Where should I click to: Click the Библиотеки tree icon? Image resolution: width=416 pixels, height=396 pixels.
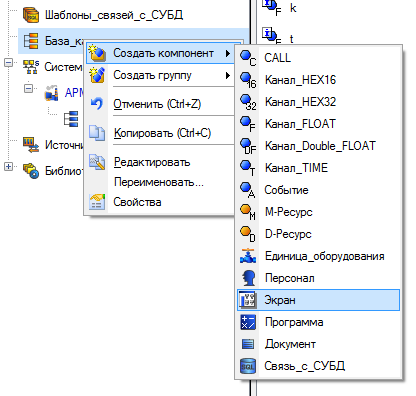pyautogui.click(x=31, y=171)
